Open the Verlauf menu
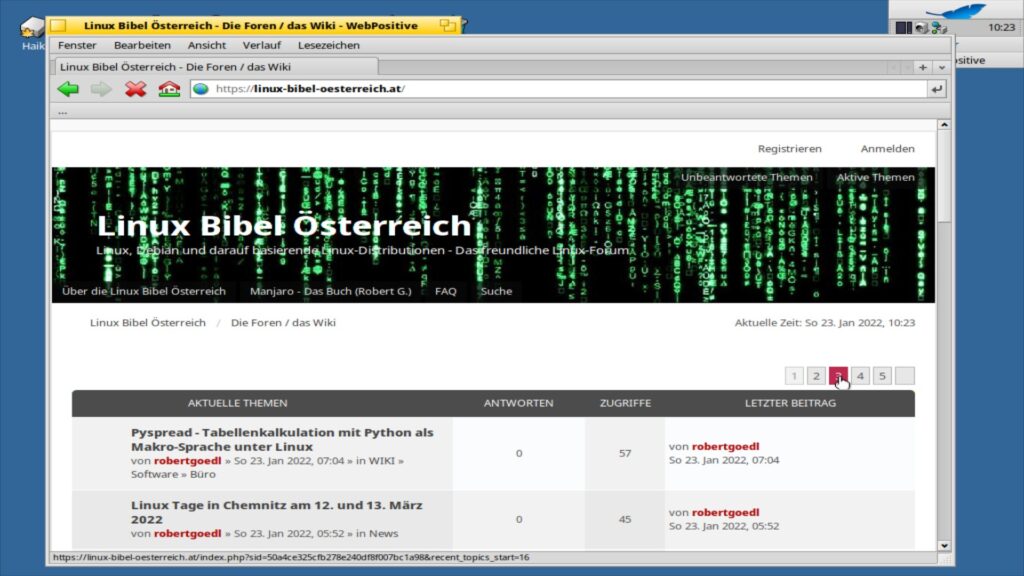1024x576 pixels. click(x=261, y=45)
